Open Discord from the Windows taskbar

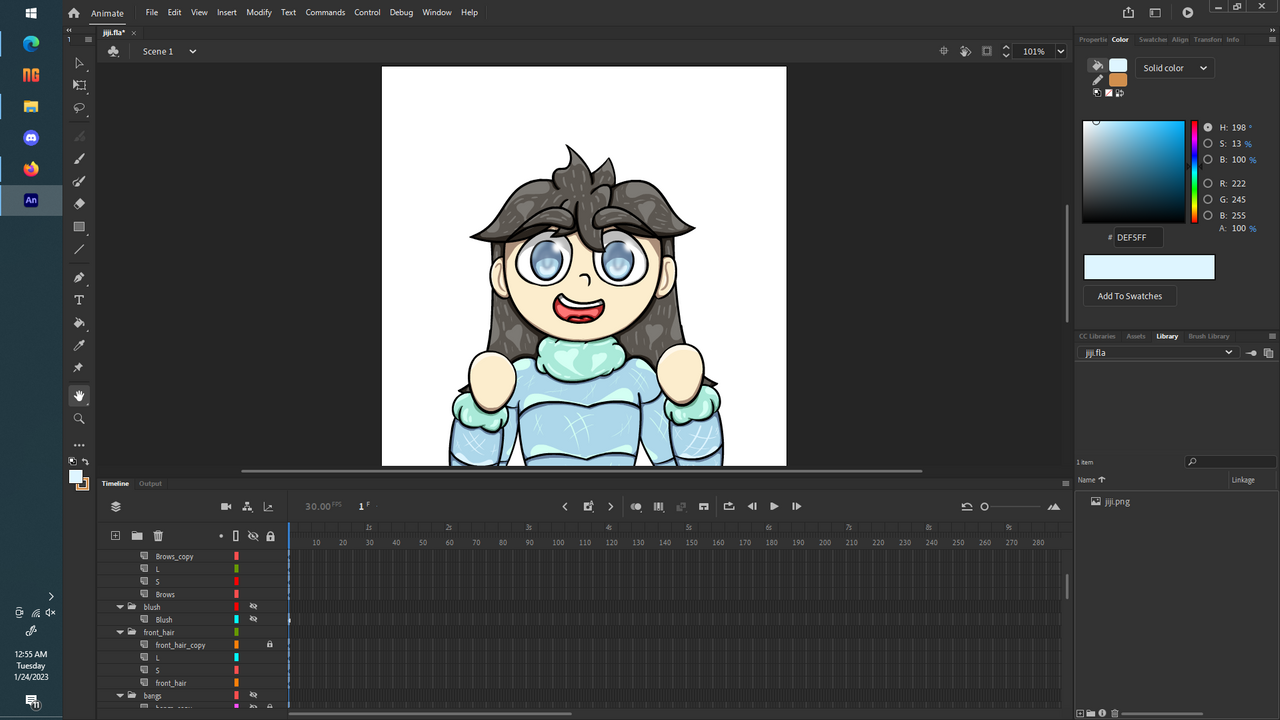[x=31, y=137]
